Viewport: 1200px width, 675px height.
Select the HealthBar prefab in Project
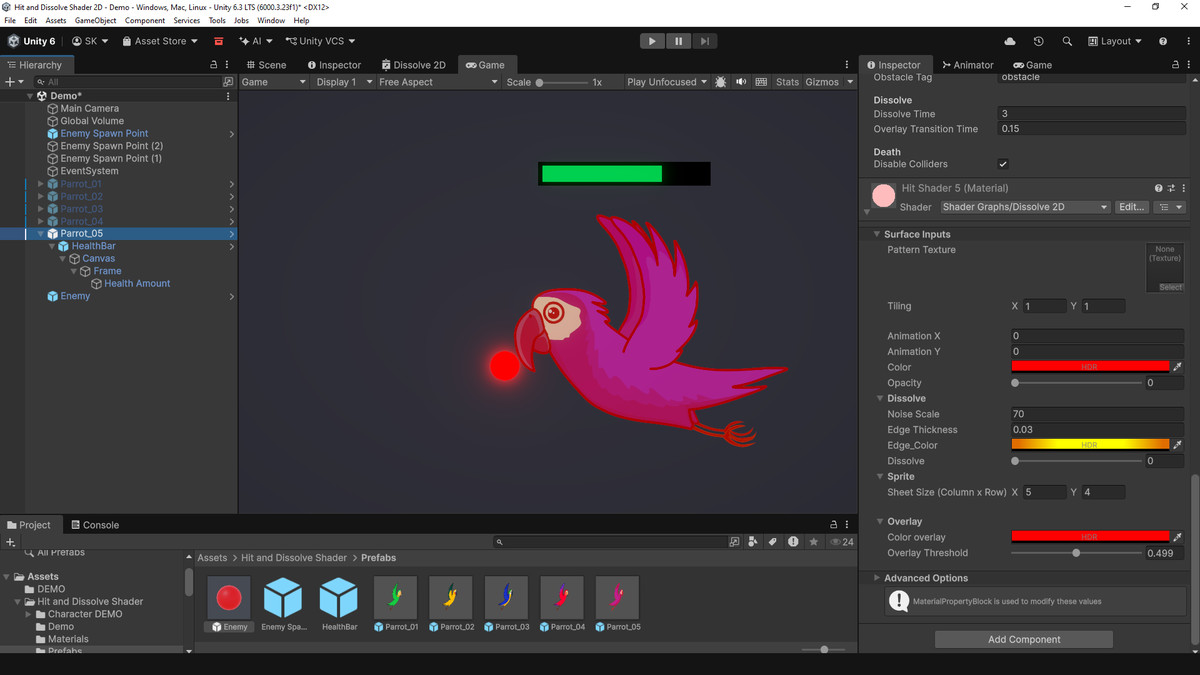click(x=339, y=597)
